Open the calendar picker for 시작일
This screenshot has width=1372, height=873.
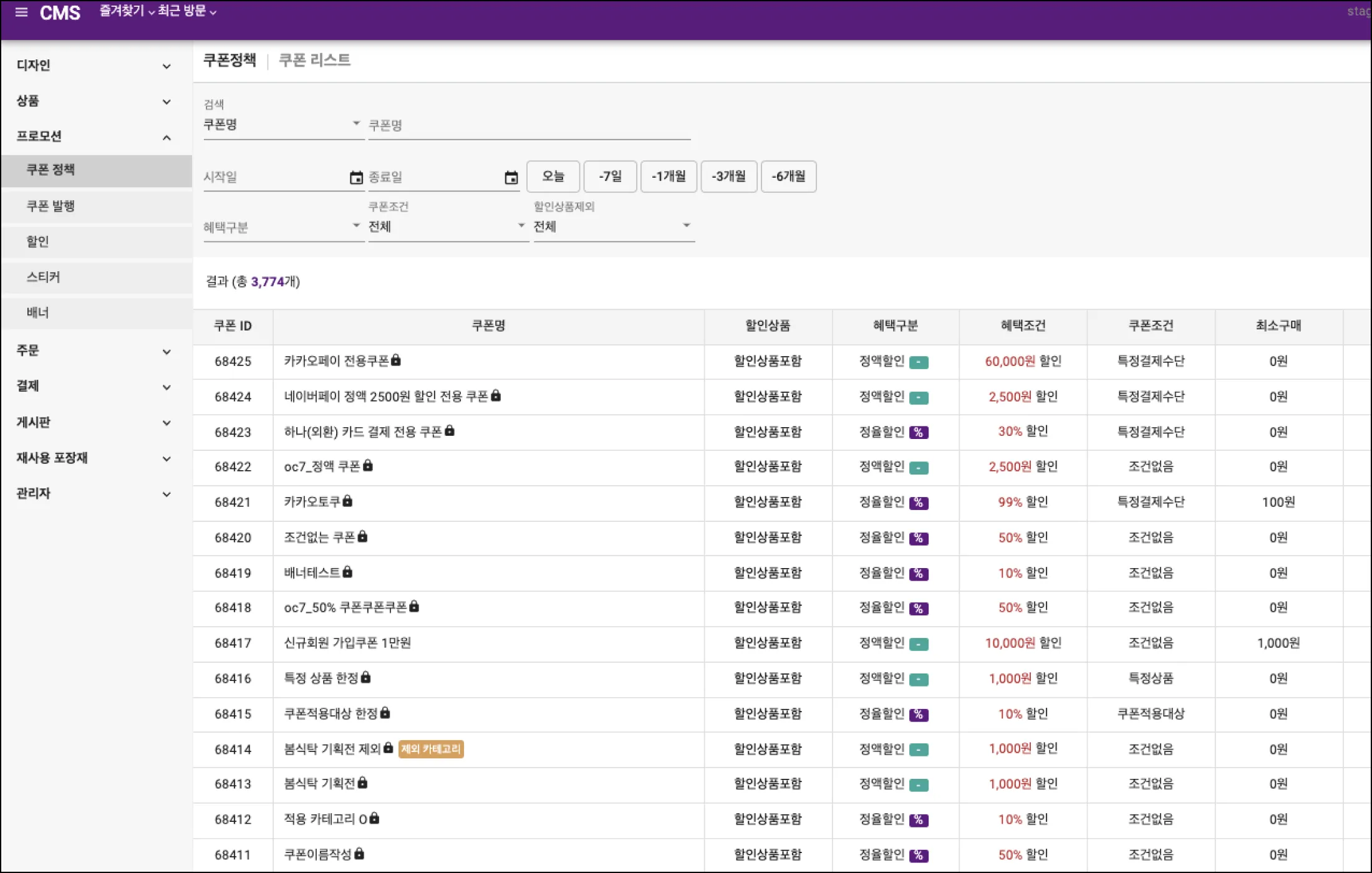(x=356, y=177)
